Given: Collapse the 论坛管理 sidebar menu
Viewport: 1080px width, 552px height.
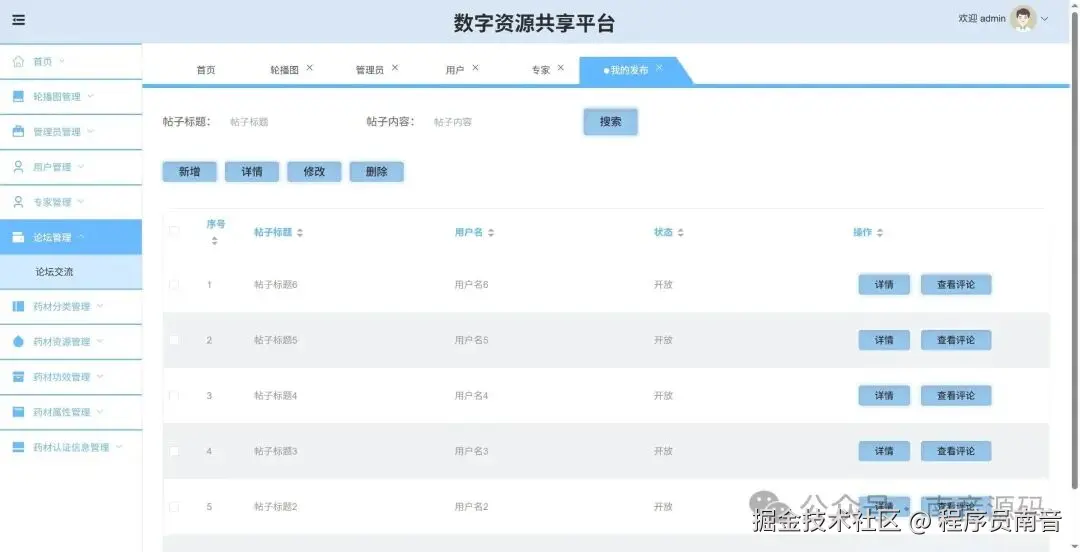Looking at the screenshot, I should (81, 237).
